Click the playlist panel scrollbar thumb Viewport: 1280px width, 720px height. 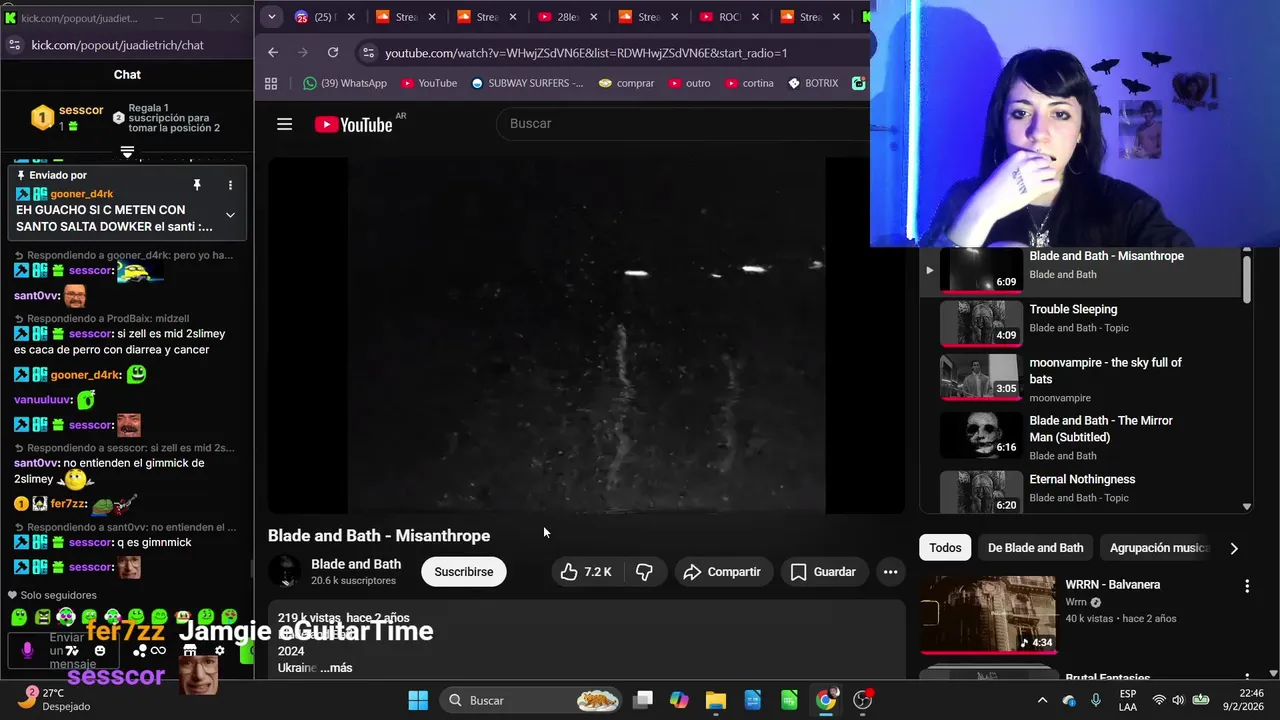tap(1247, 277)
